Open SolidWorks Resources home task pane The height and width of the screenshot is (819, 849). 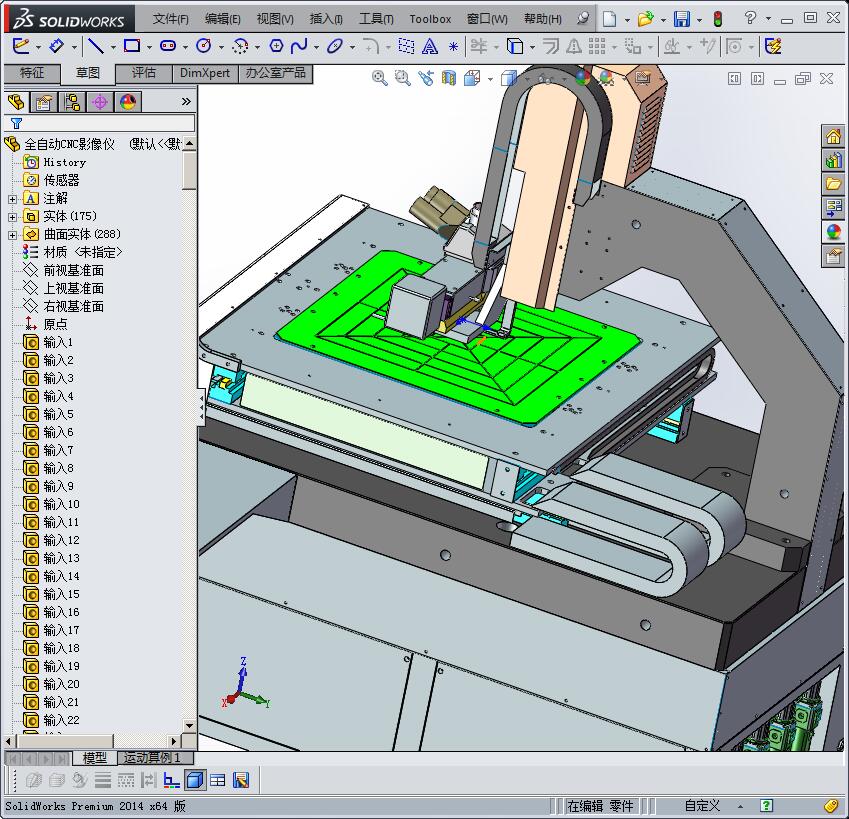pyautogui.click(x=833, y=136)
